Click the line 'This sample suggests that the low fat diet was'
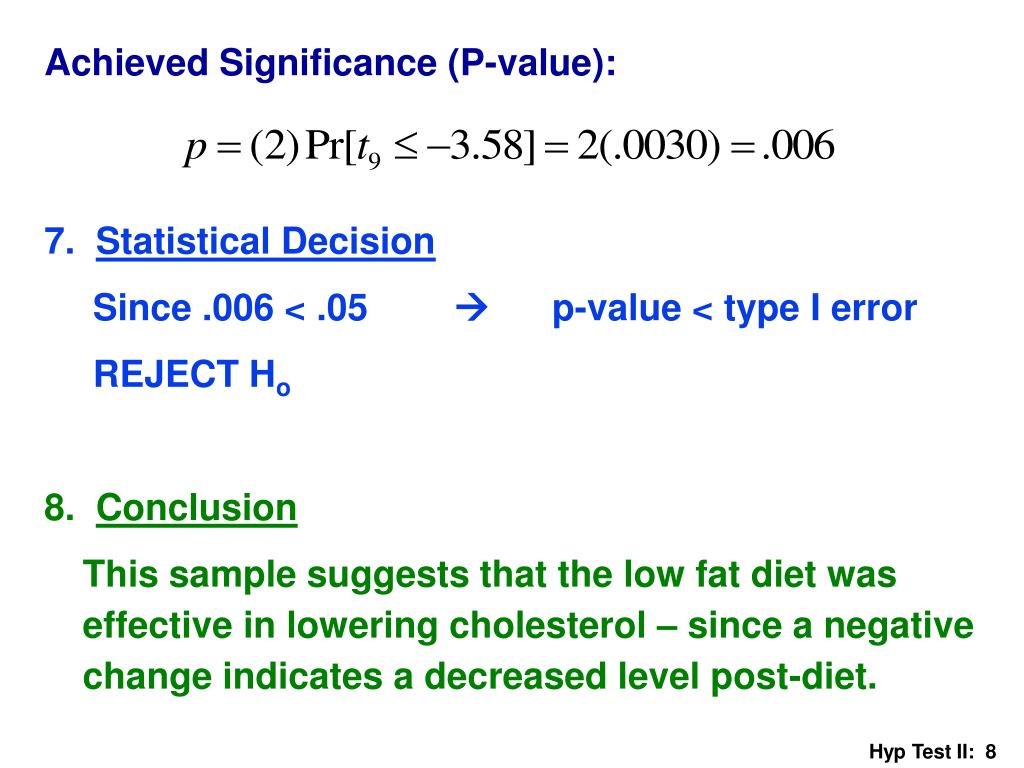Viewport: 1024px width, 768px height. pos(490,575)
